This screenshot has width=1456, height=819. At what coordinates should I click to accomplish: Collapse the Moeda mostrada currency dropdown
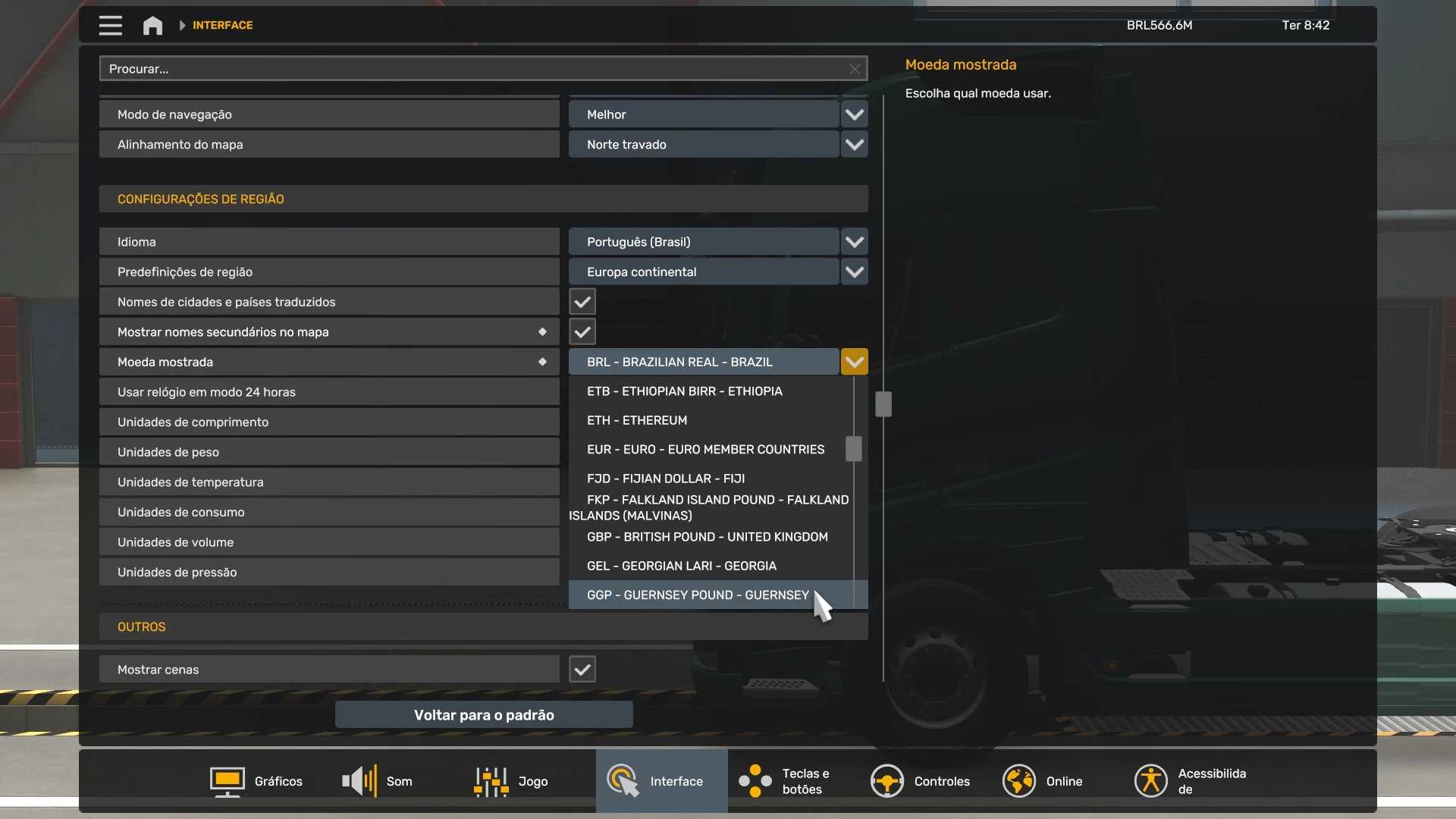(854, 362)
